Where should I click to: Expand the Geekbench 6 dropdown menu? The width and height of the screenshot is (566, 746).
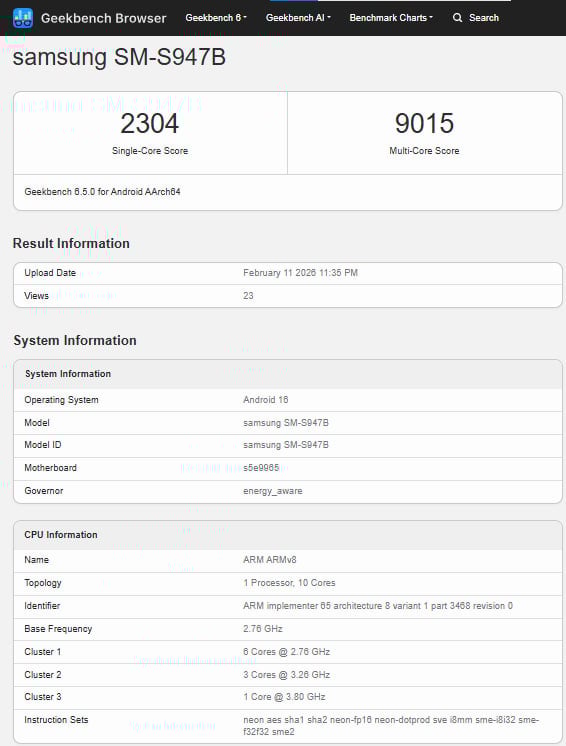coord(216,18)
